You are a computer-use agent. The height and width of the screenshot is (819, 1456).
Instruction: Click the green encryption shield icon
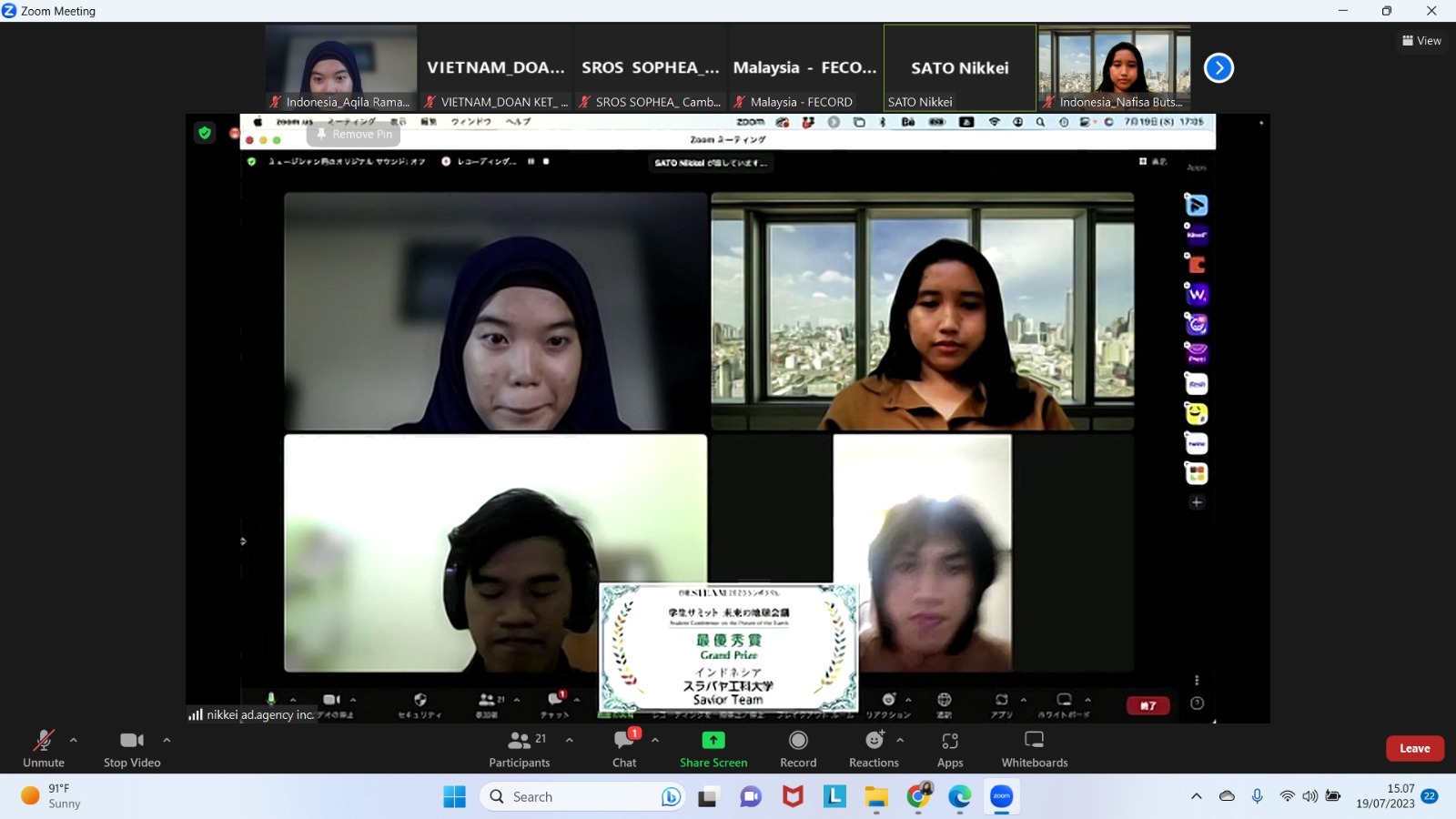click(x=205, y=133)
